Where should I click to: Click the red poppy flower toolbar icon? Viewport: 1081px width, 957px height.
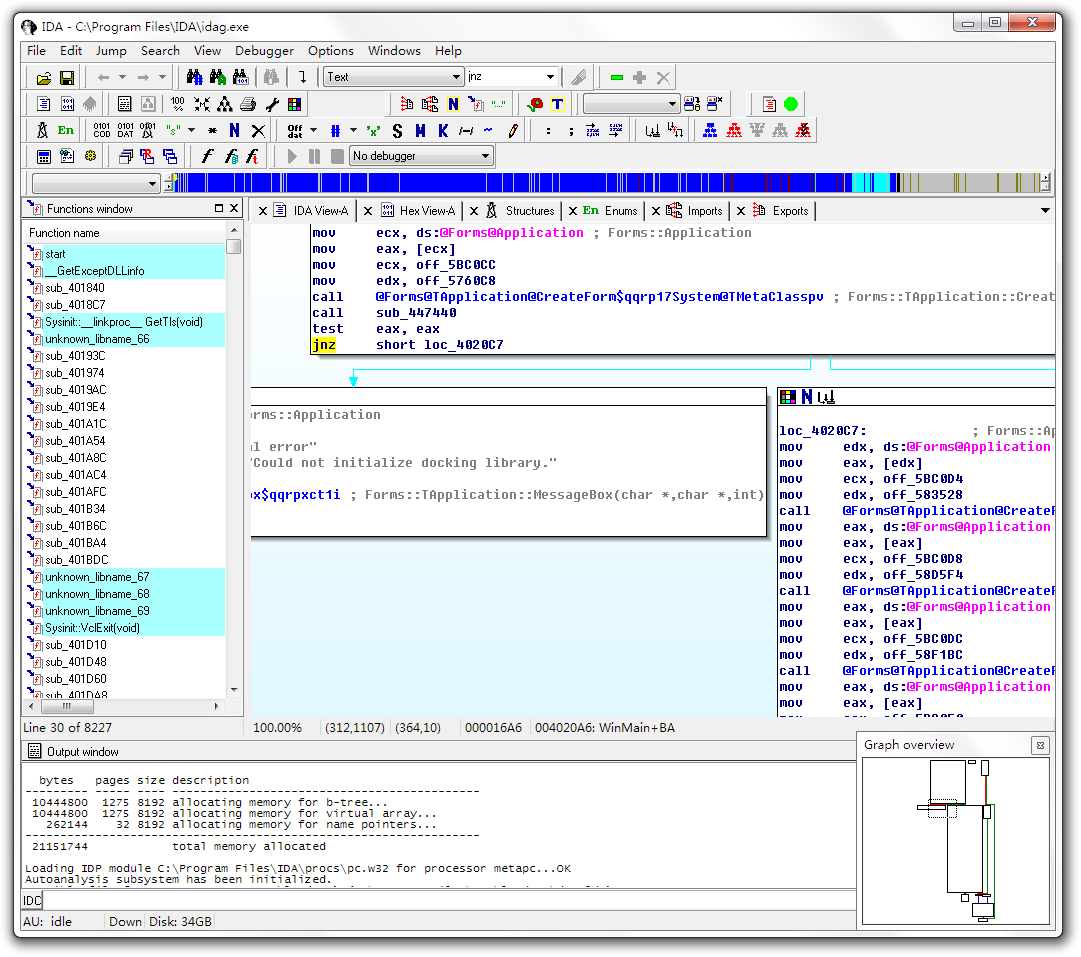coord(534,104)
